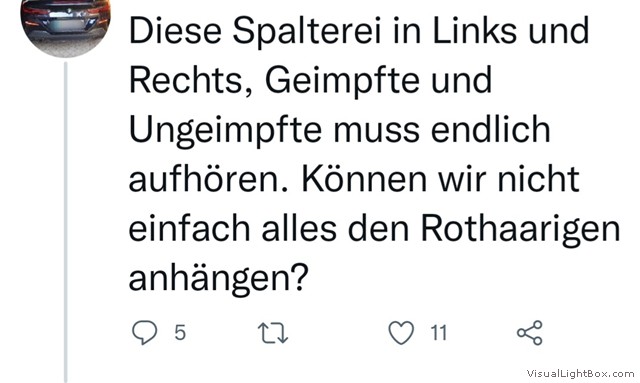The height and width of the screenshot is (383, 640).
Task: Click the word "Ungeimpfte" in the tweet
Action: (225, 131)
